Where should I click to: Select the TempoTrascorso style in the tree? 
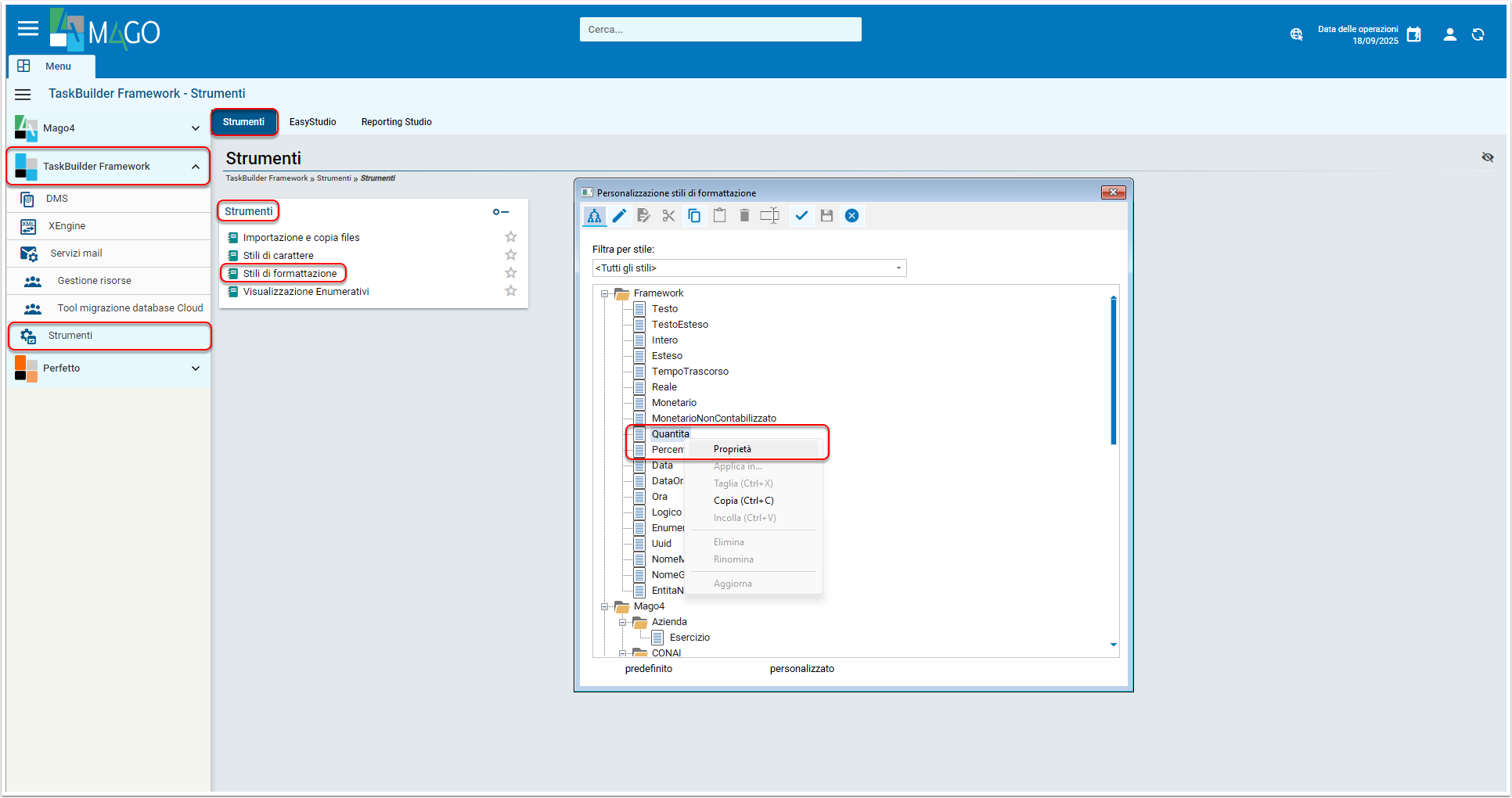[689, 372]
